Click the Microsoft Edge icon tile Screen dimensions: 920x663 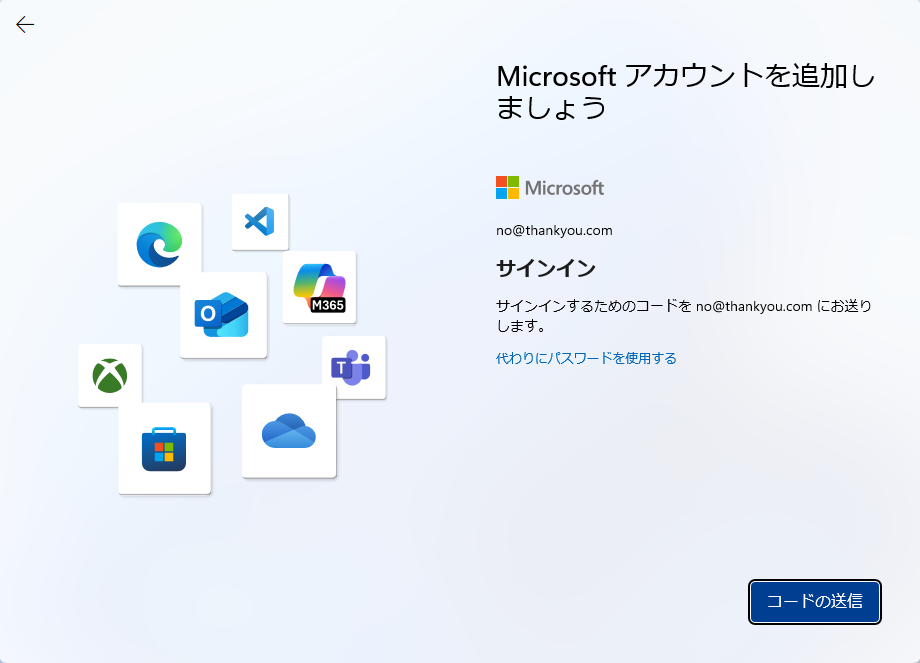click(x=159, y=244)
